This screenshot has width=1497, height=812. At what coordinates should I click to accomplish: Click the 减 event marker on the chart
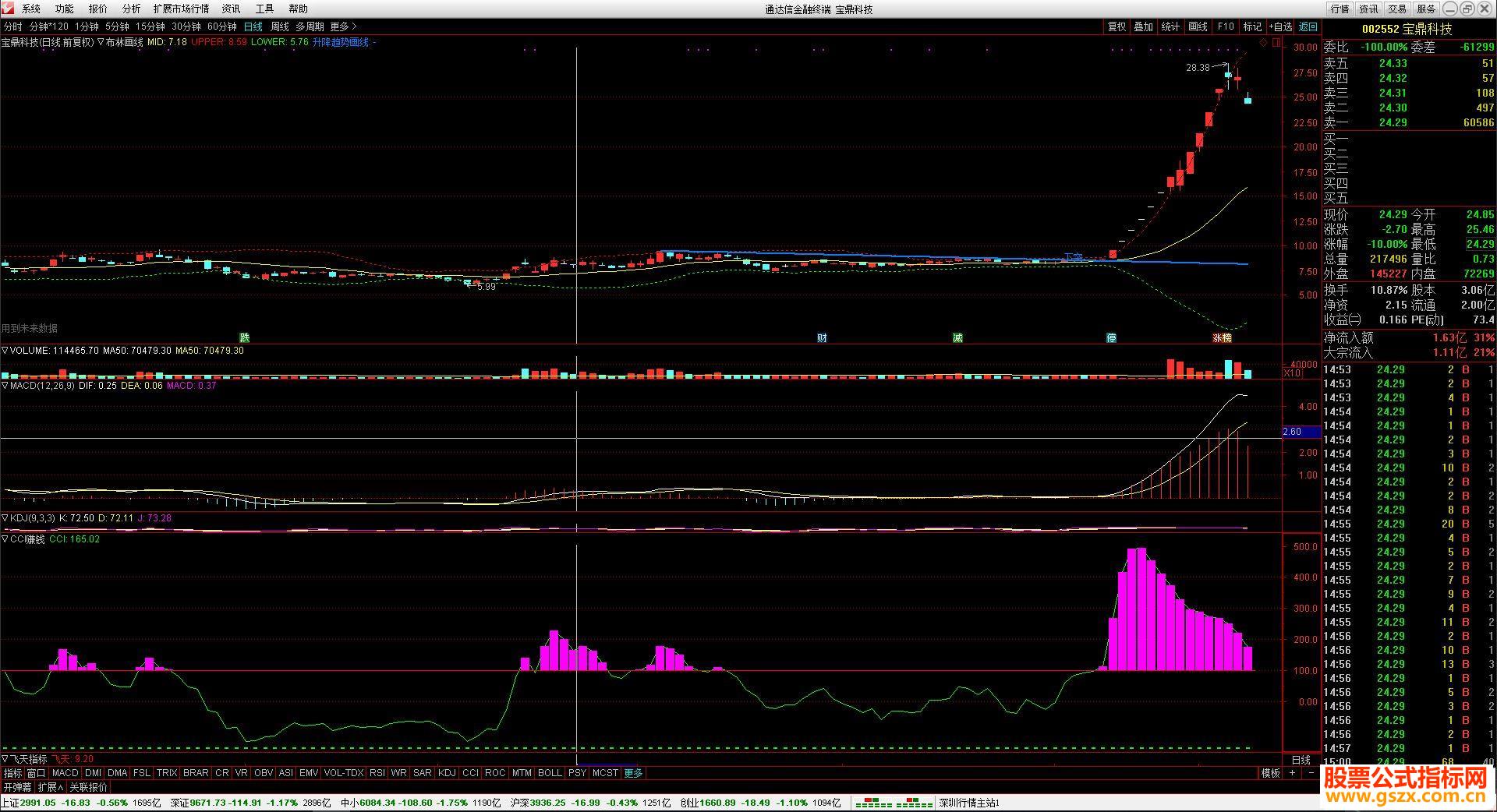[957, 337]
